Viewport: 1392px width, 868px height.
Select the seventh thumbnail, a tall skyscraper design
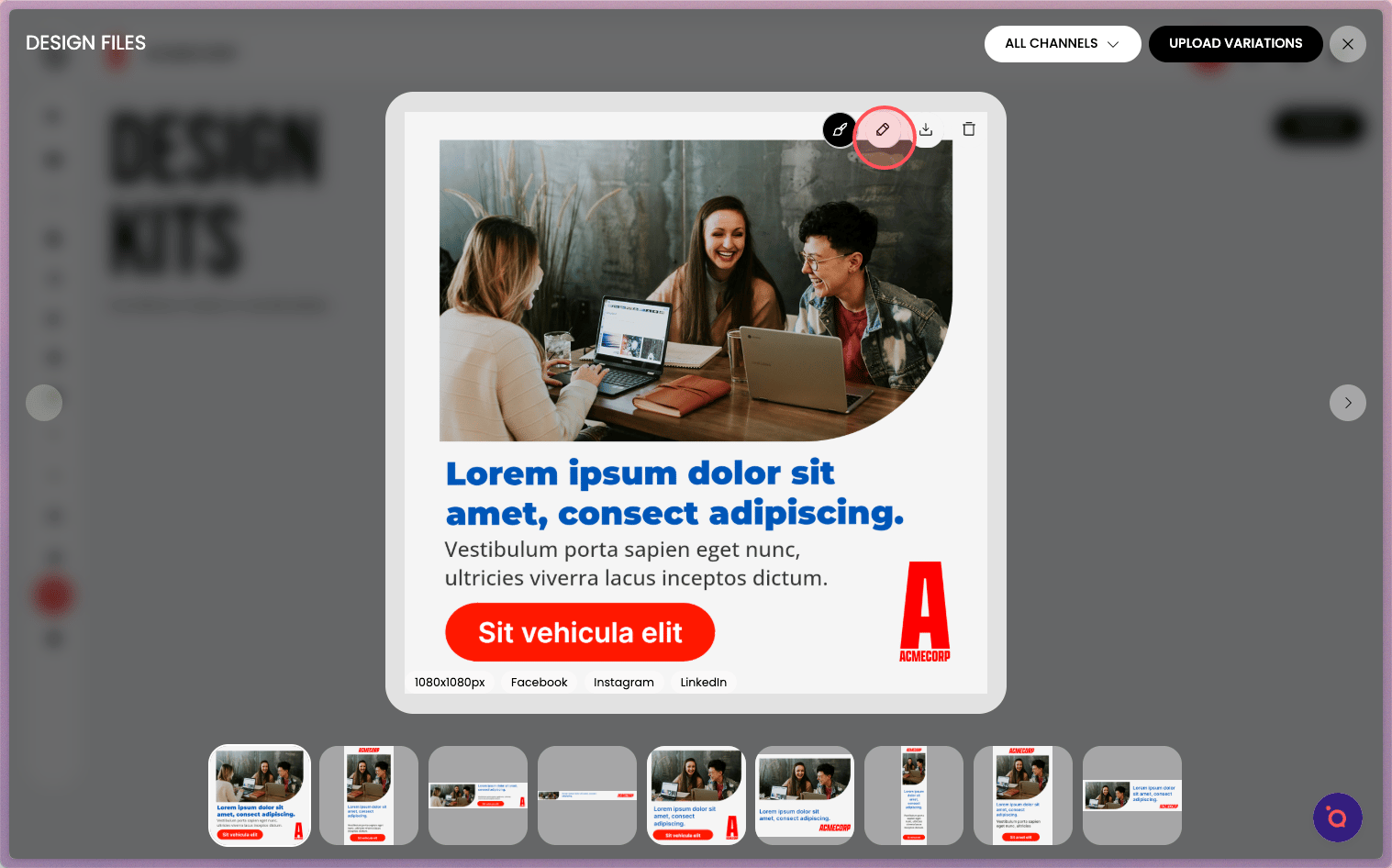[914, 796]
